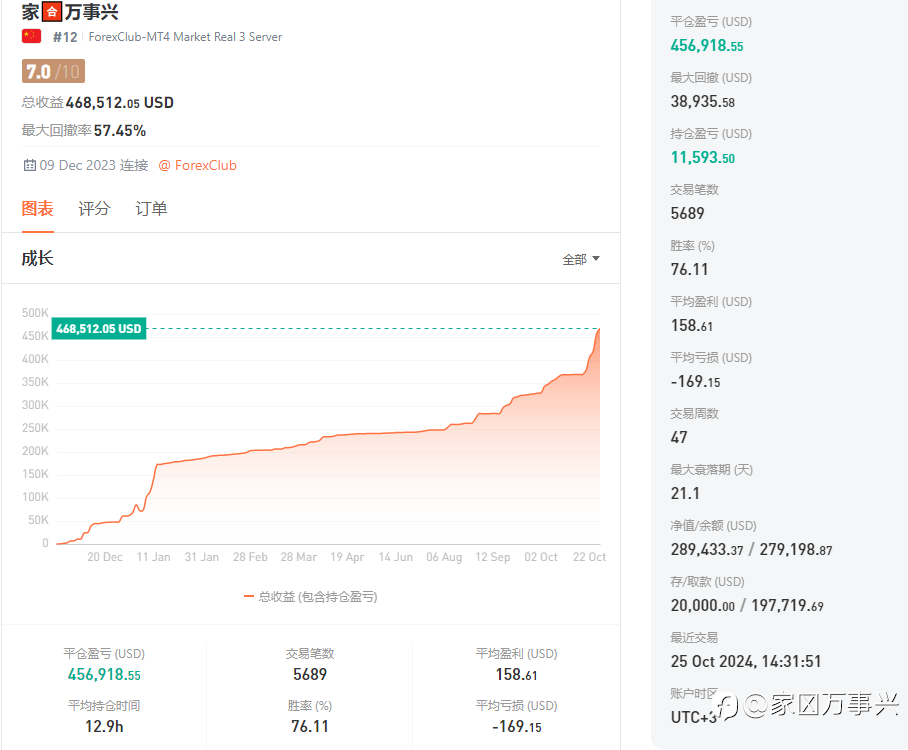Screen dimensions: 908x750
Task: Click the 12.9h 平均持仓时间 value
Action: click(x=104, y=726)
